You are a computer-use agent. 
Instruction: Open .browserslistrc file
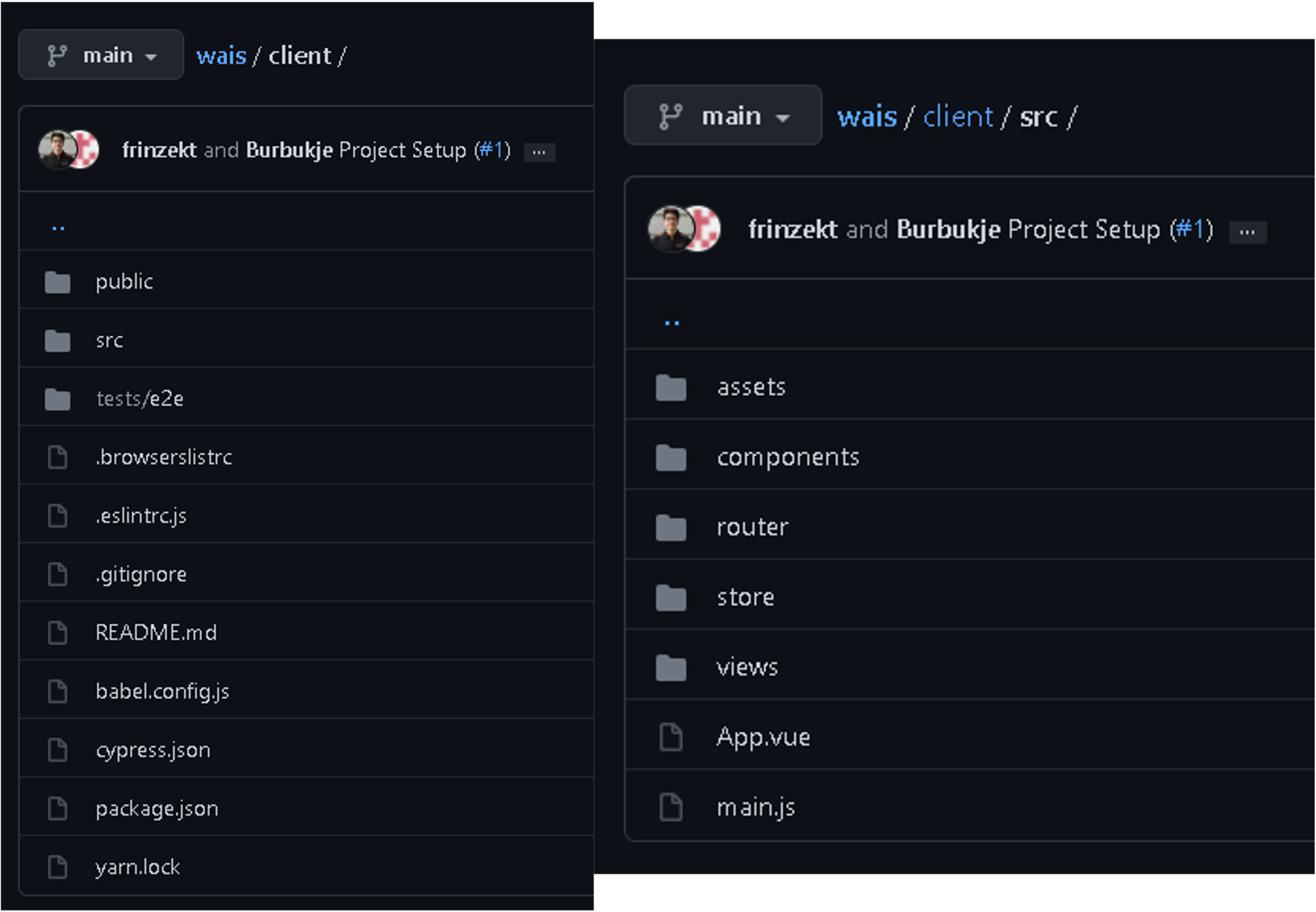pos(164,457)
